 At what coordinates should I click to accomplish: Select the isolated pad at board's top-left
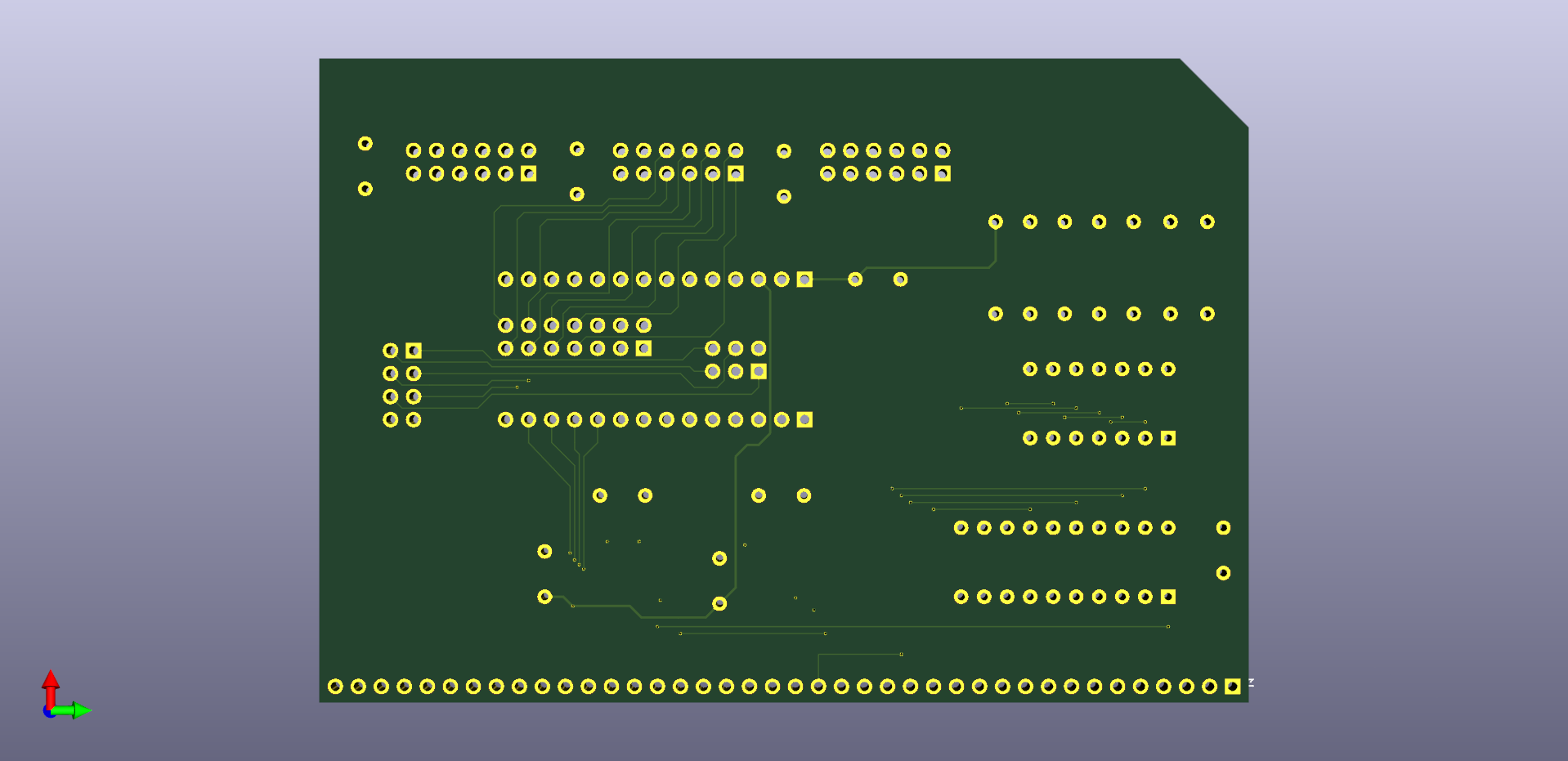coord(365,144)
